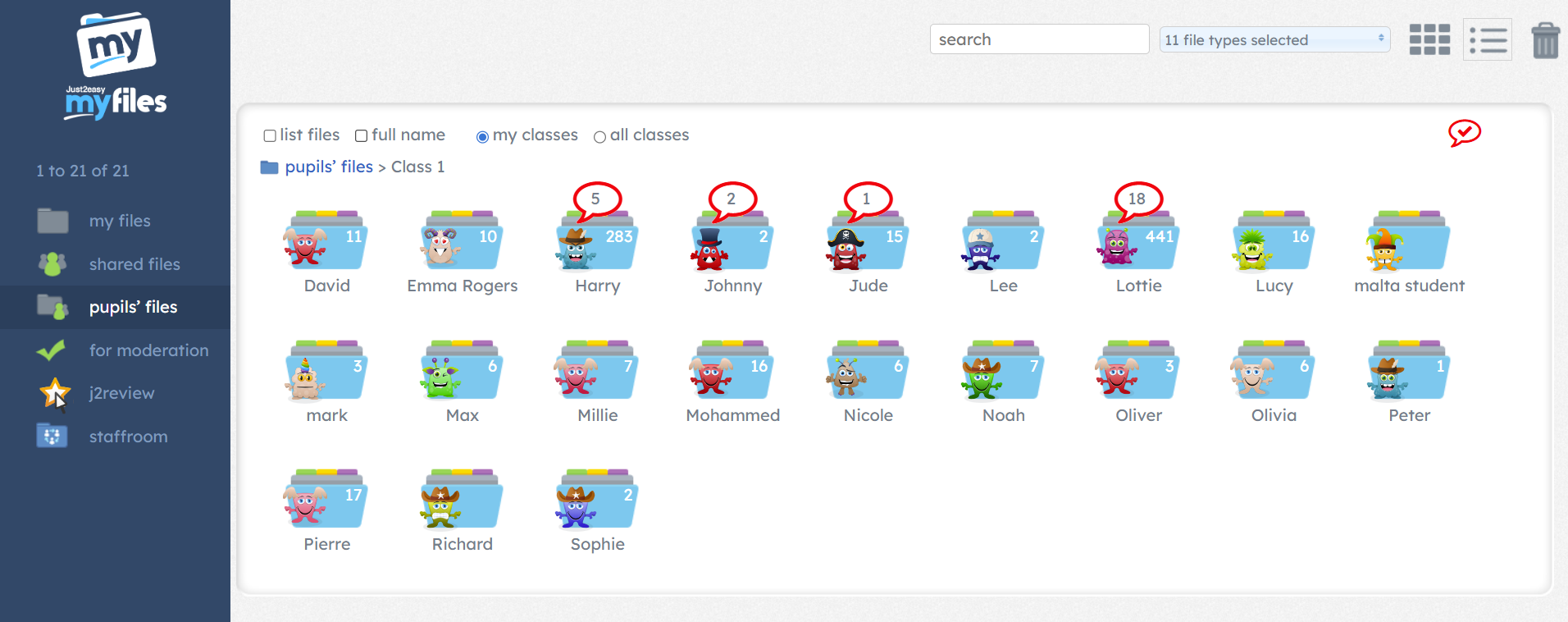1568x622 pixels.
Task: Open Harry's folder with 283 files
Action: pyautogui.click(x=597, y=241)
